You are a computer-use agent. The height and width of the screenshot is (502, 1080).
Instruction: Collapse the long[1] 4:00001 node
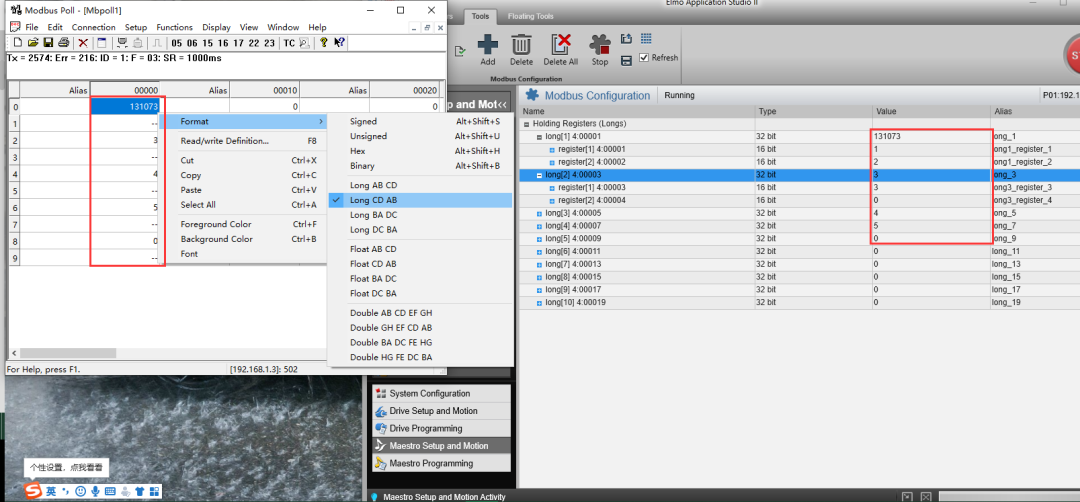coord(539,137)
